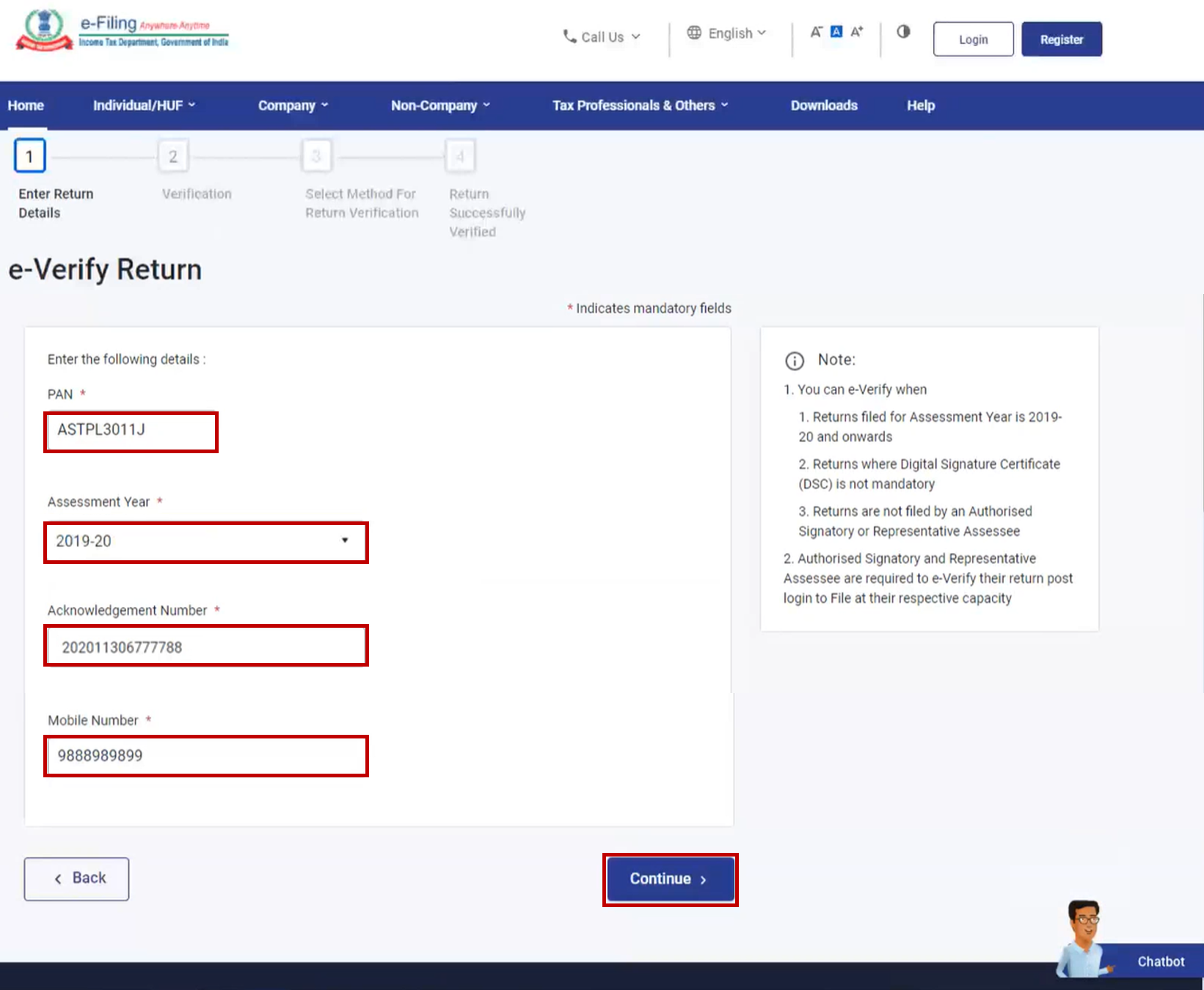Select the decrease text size icon
The image size is (1204, 990).
[x=816, y=32]
